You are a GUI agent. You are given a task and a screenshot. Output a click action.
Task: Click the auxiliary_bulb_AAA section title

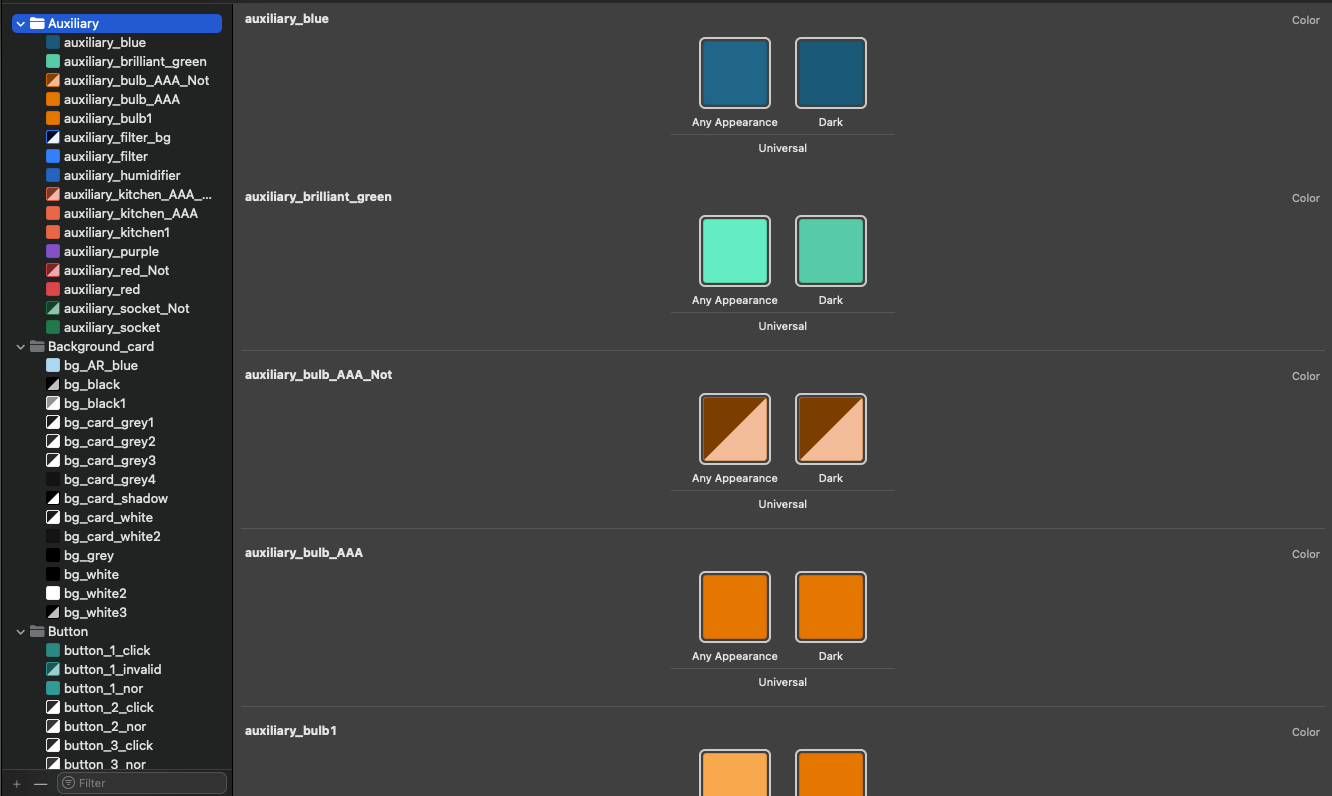304,553
